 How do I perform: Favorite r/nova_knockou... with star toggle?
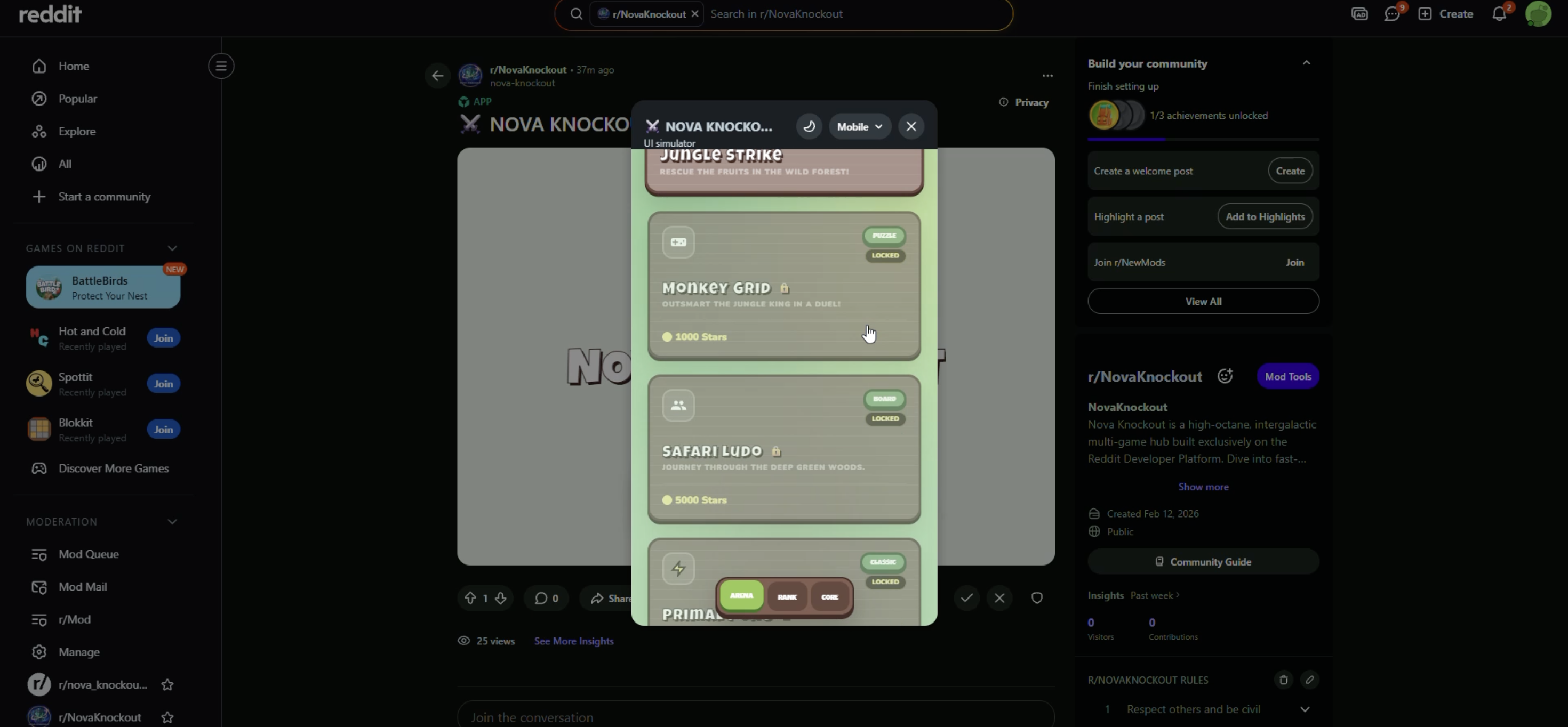[x=167, y=684]
